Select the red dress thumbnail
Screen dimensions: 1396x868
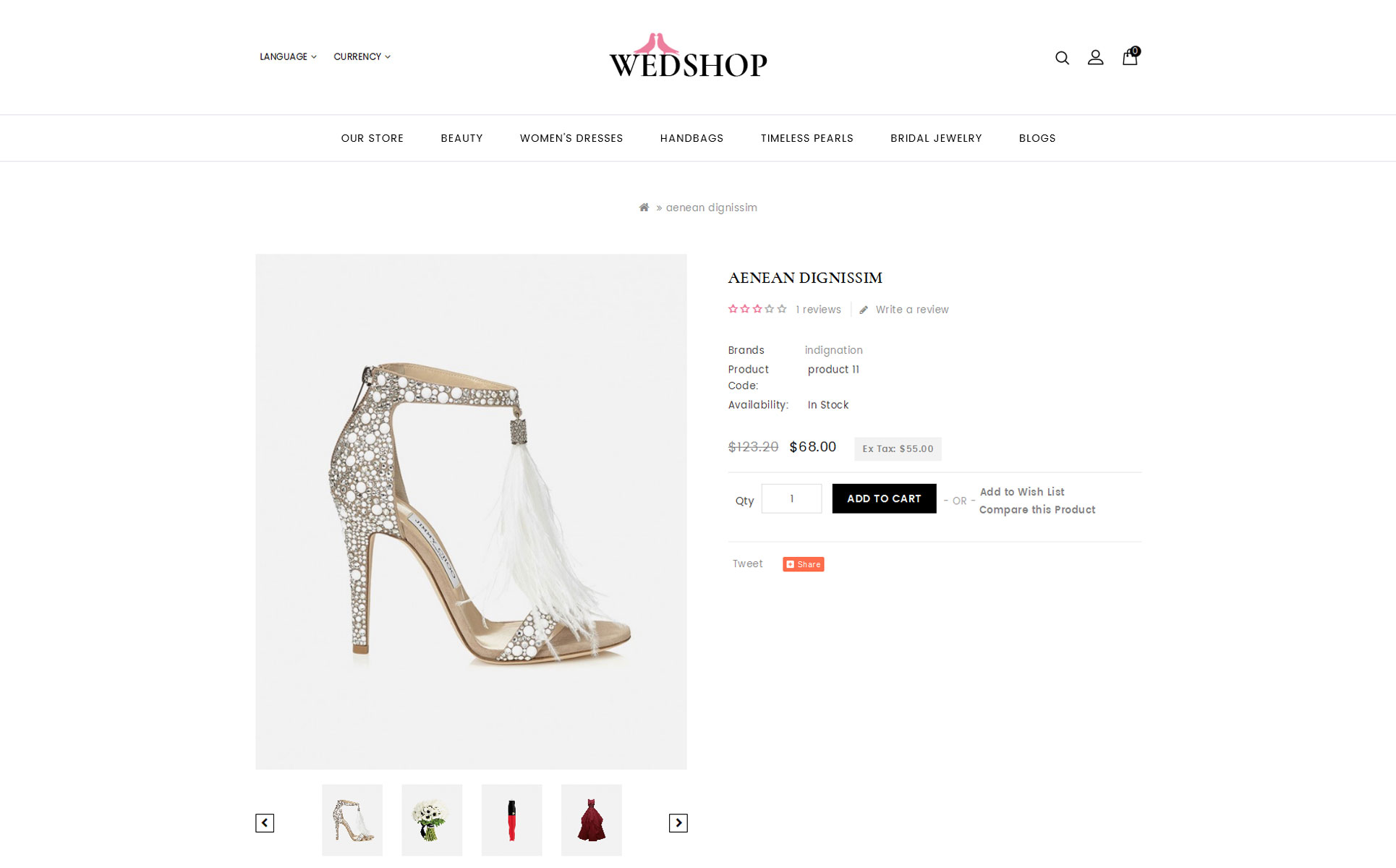click(591, 820)
